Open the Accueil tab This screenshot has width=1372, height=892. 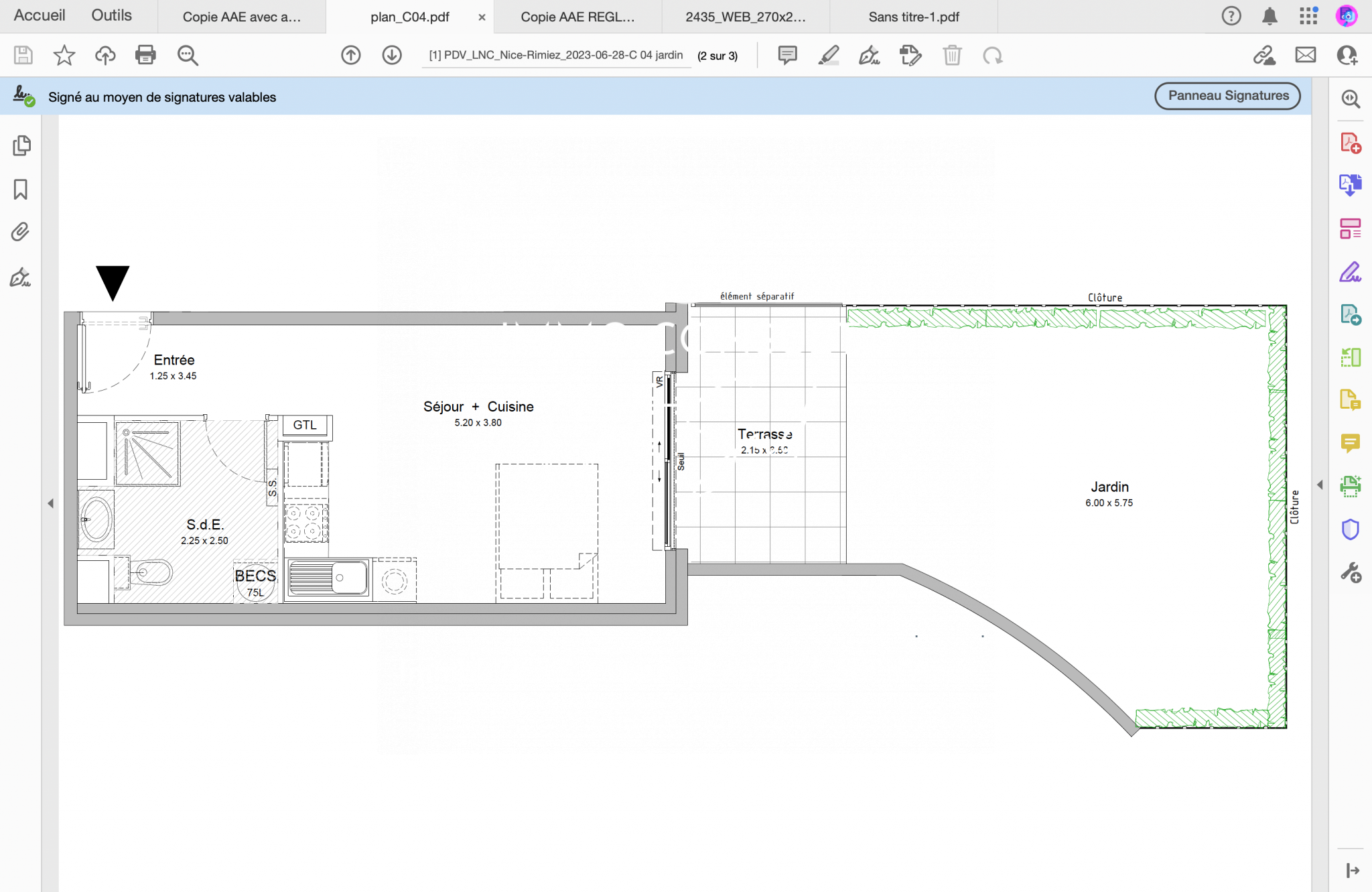click(40, 15)
